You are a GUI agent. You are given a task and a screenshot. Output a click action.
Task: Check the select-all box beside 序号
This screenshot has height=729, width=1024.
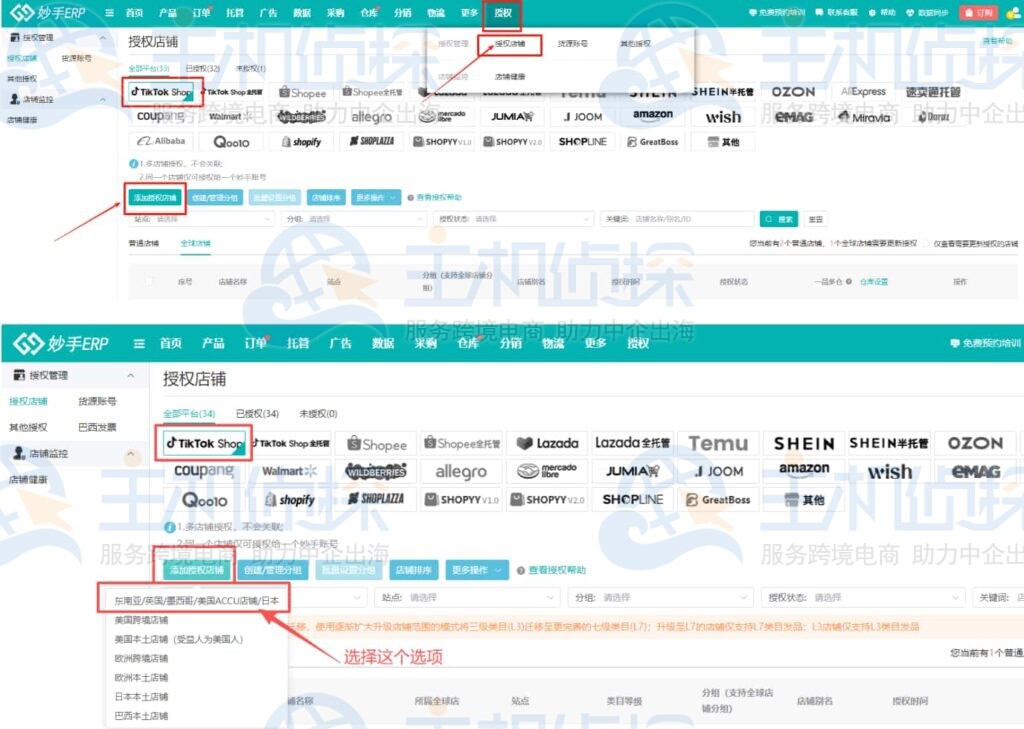[x=150, y=282]
